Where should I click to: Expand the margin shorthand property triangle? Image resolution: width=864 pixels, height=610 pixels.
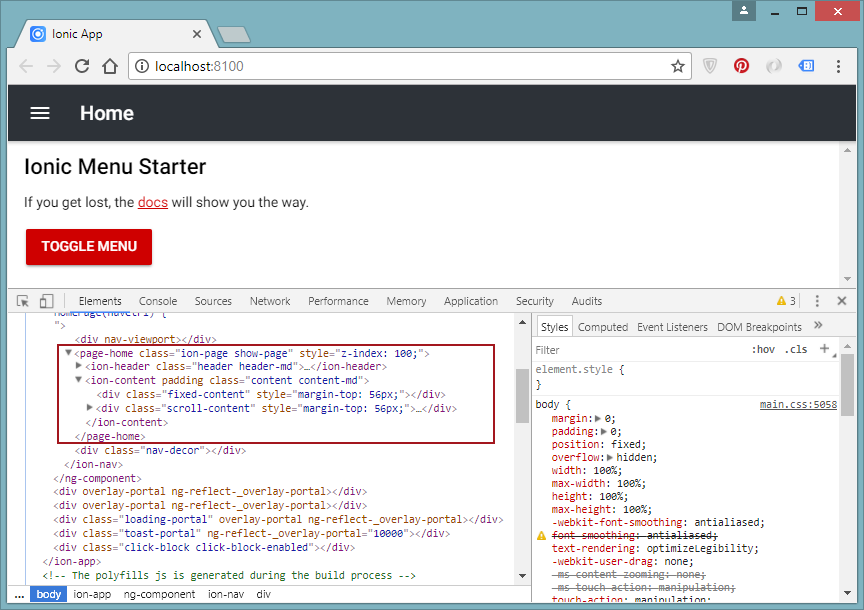click(598, 418)
